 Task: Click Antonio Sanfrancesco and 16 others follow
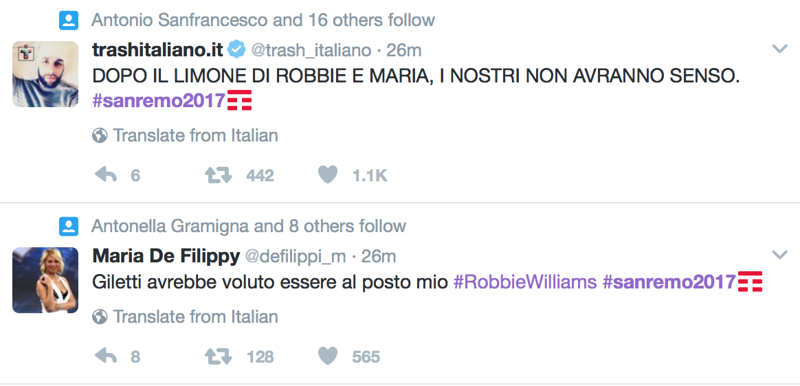coord(263,20)
